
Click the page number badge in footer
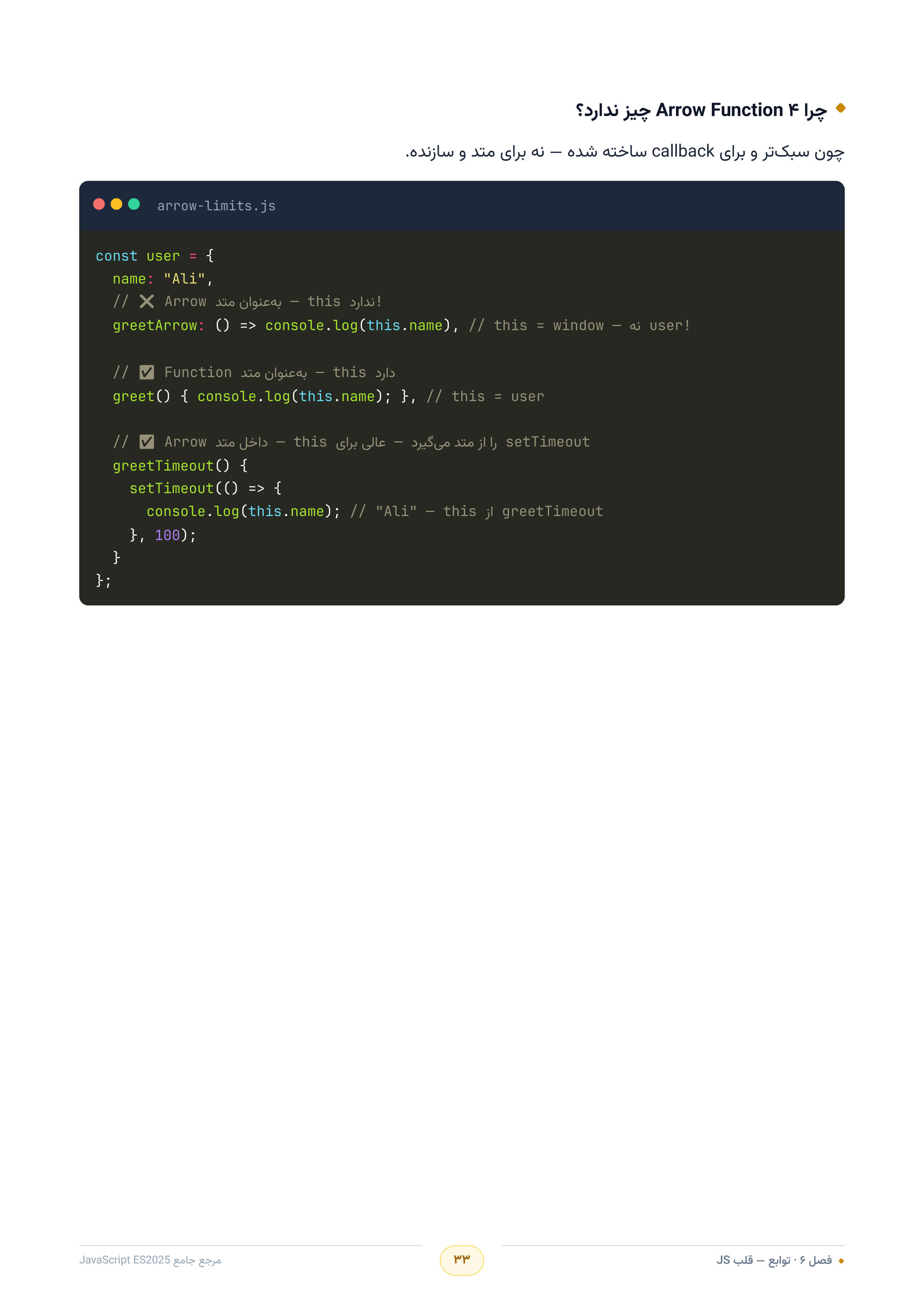click(x=462, y=1260)
